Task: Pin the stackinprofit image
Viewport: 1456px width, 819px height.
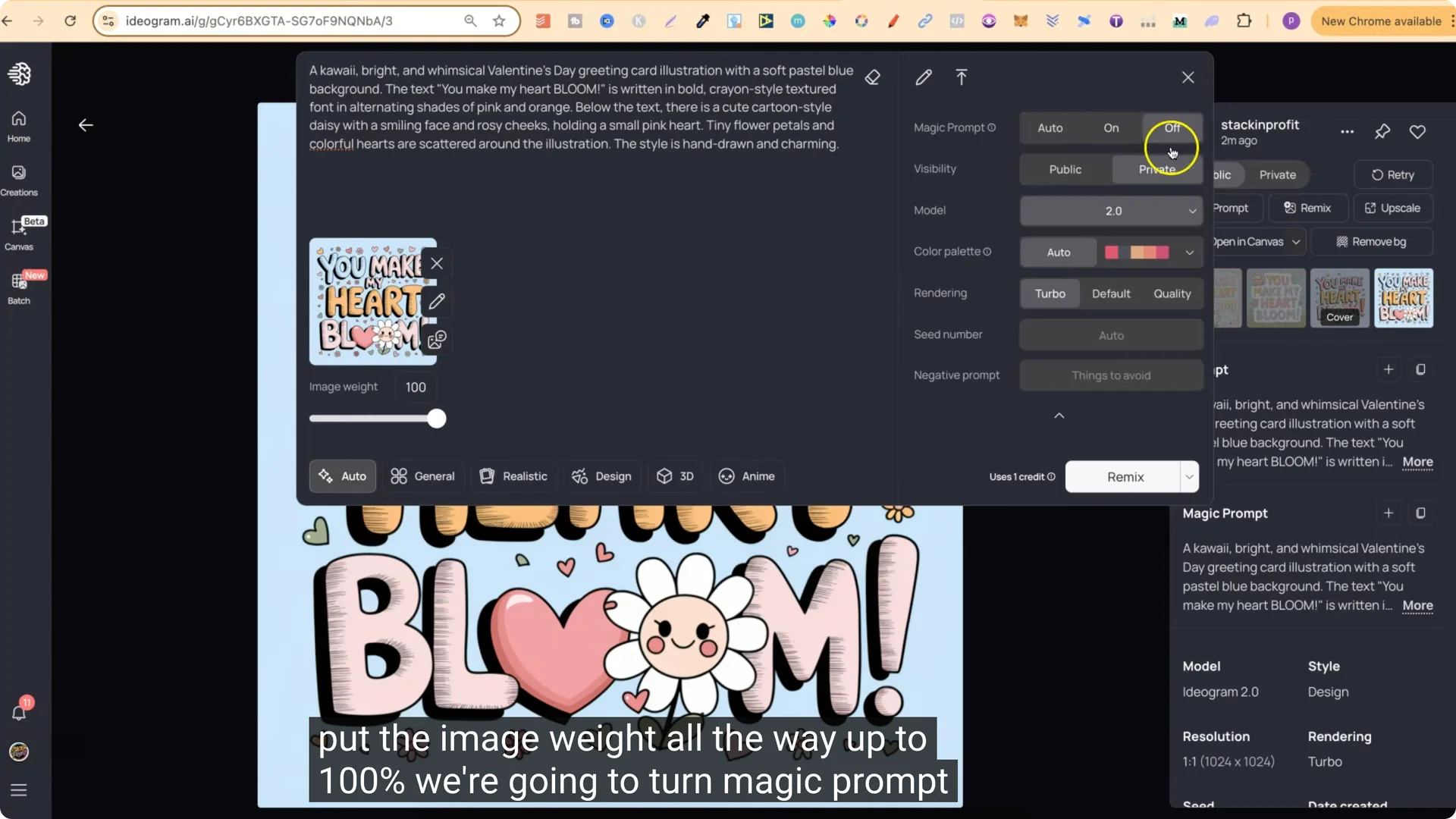Action: pos(1382,132)
